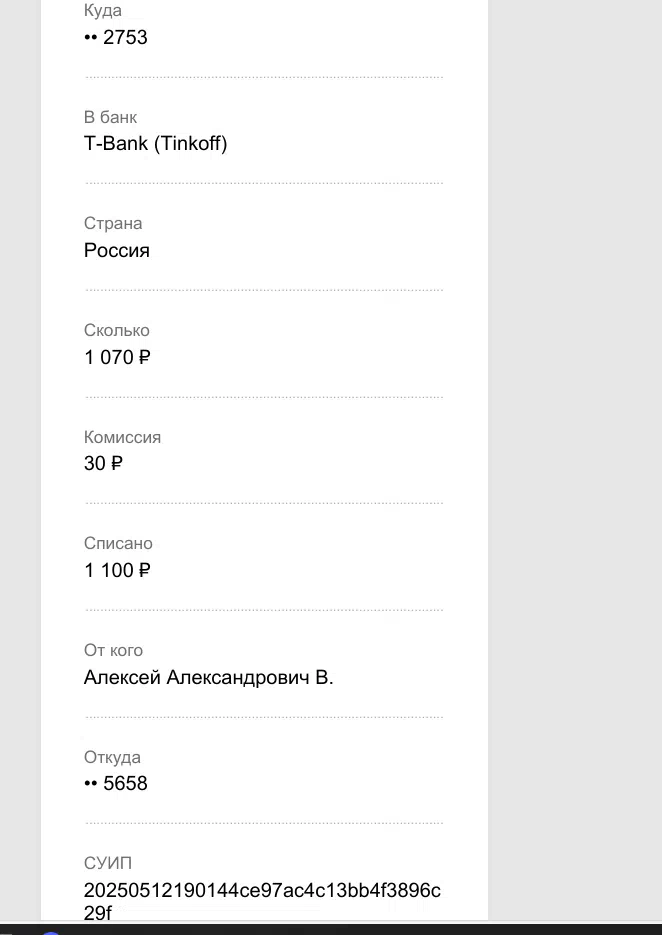Viewport: 662px width, 935px height.
Task: Click the blue icon in the bottom bar
Action: coord(51,932)
